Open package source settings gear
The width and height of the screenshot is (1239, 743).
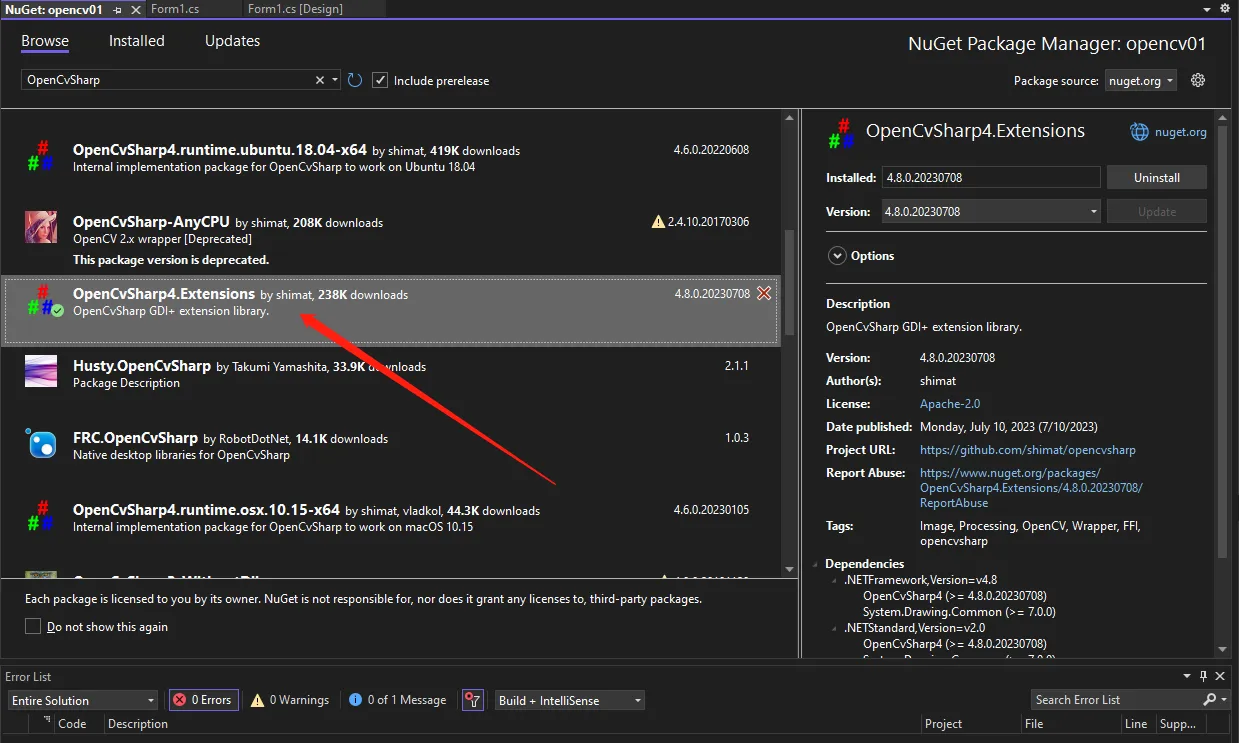pyautogui.click(x=1198, y=80)
